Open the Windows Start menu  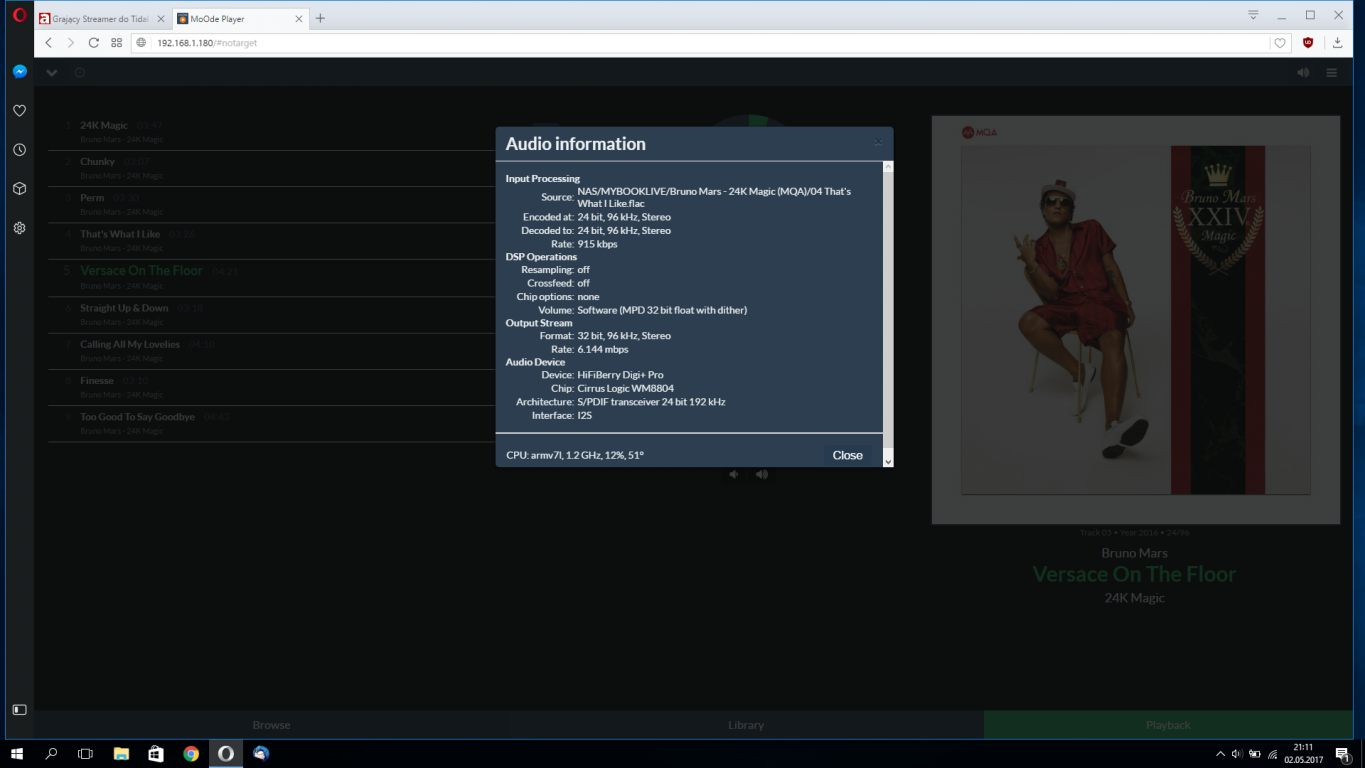pos(17,753)
